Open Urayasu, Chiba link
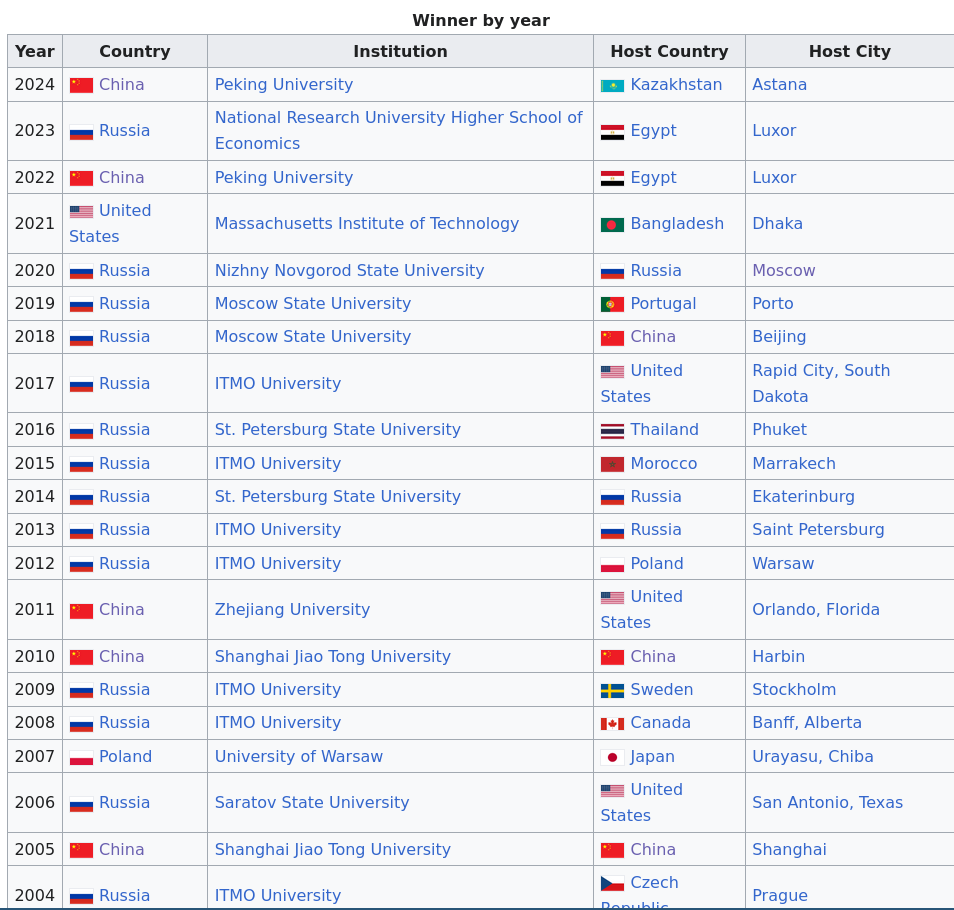 point(813,757)
